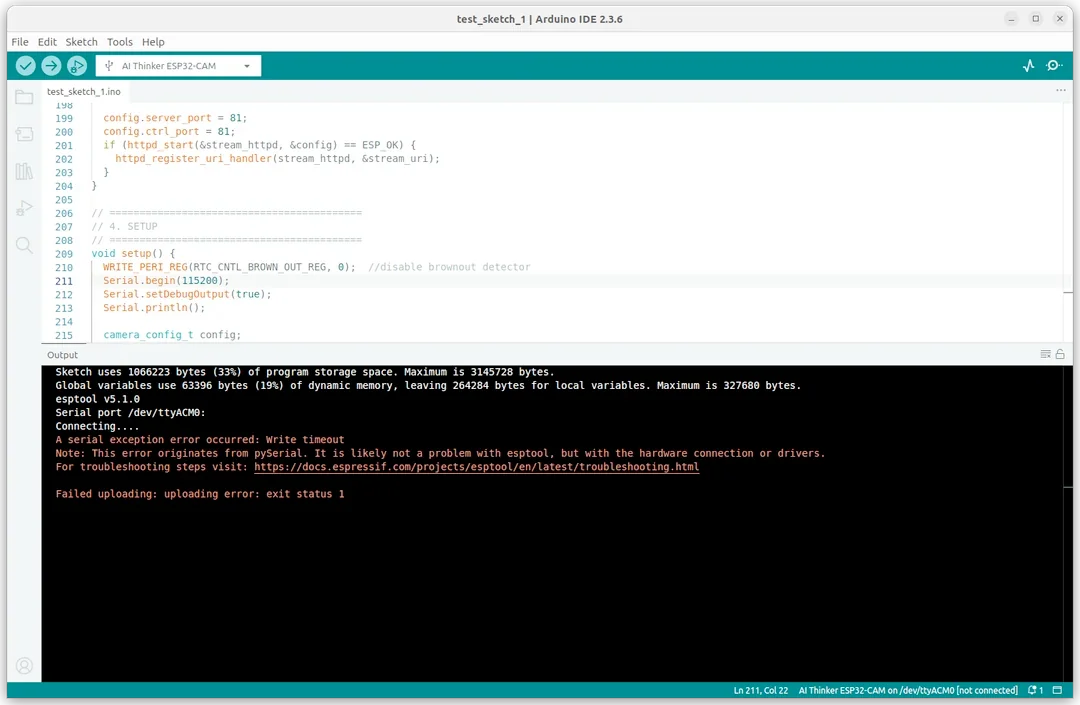Open the Search sidebar icon
The image size is (1080, 705).
pyautogui.click(x=24, y=245)
